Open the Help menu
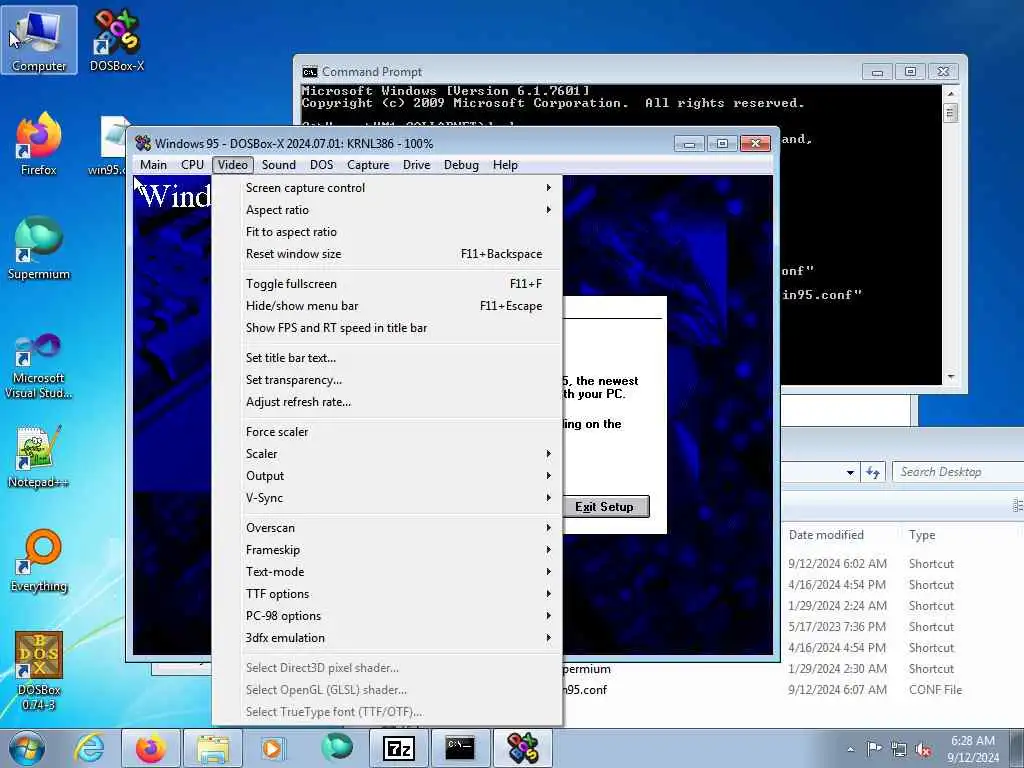This screenshot has width=1024, height=768. pyautogui.click(x=505, y=165)
